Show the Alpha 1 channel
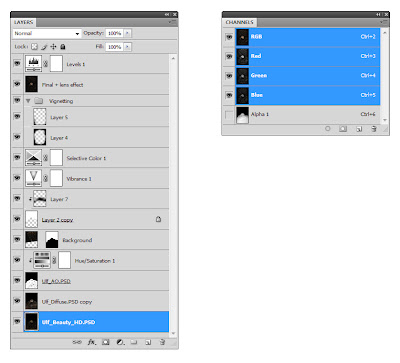Viewport: 400px width, 363px height. [x=229, y=115]
